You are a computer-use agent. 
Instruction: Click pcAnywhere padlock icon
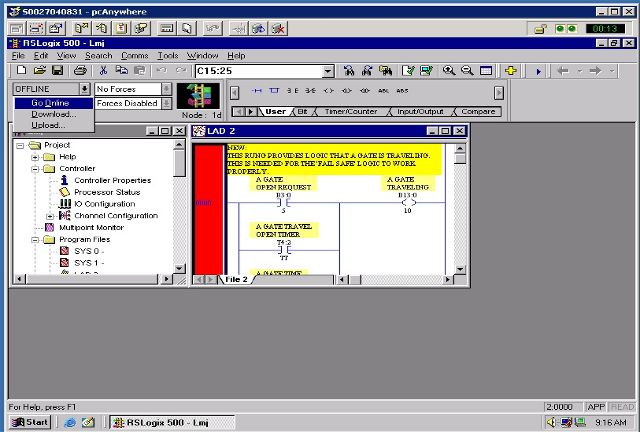540,29
